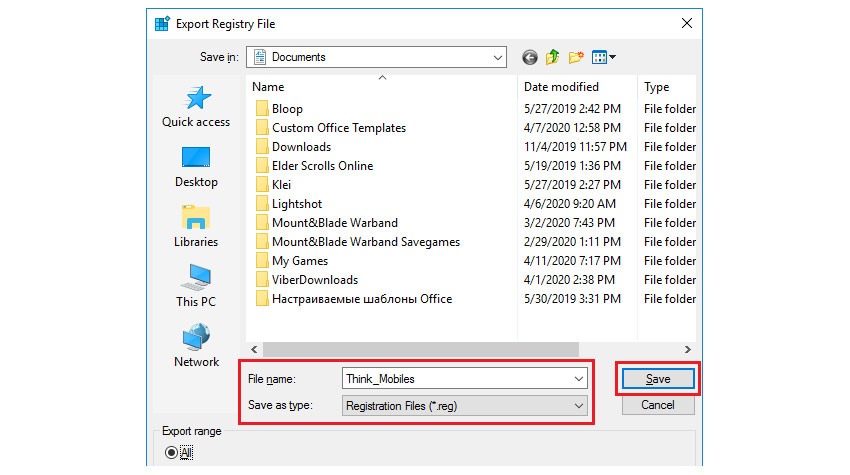Click the horizontal scrollbar thumb
The image size is (850, 475).
pos(421,350)
